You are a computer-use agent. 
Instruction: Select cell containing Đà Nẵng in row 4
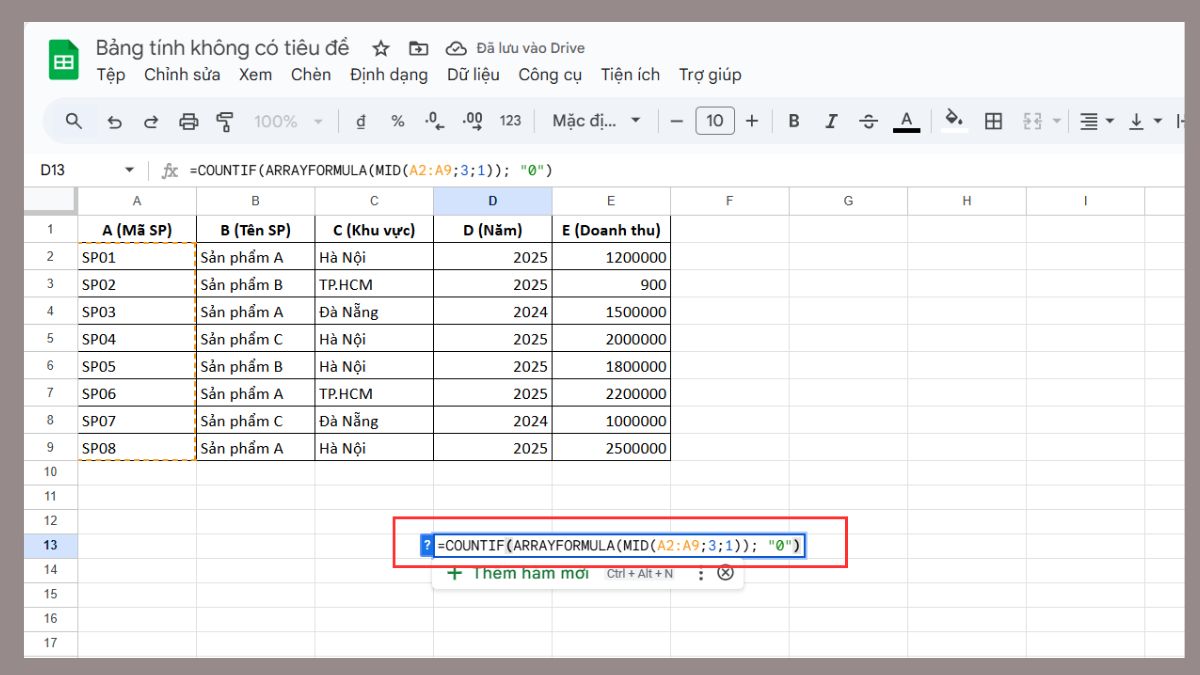click(x=374, y=312)
